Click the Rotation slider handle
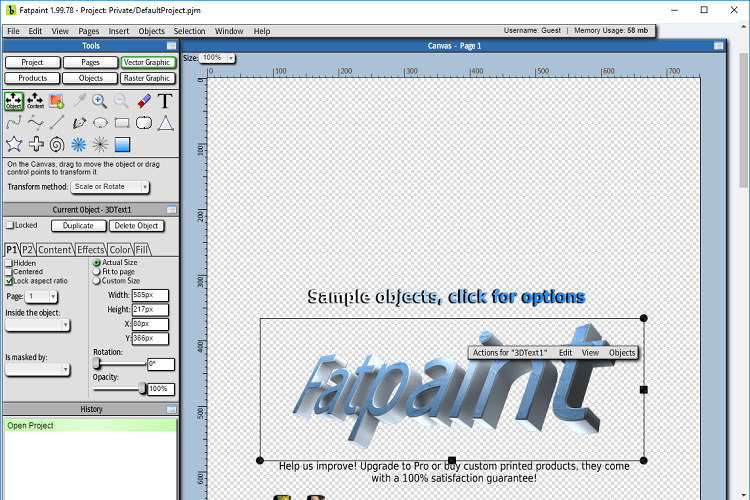 pyautogui.click(x=97, y=364)
